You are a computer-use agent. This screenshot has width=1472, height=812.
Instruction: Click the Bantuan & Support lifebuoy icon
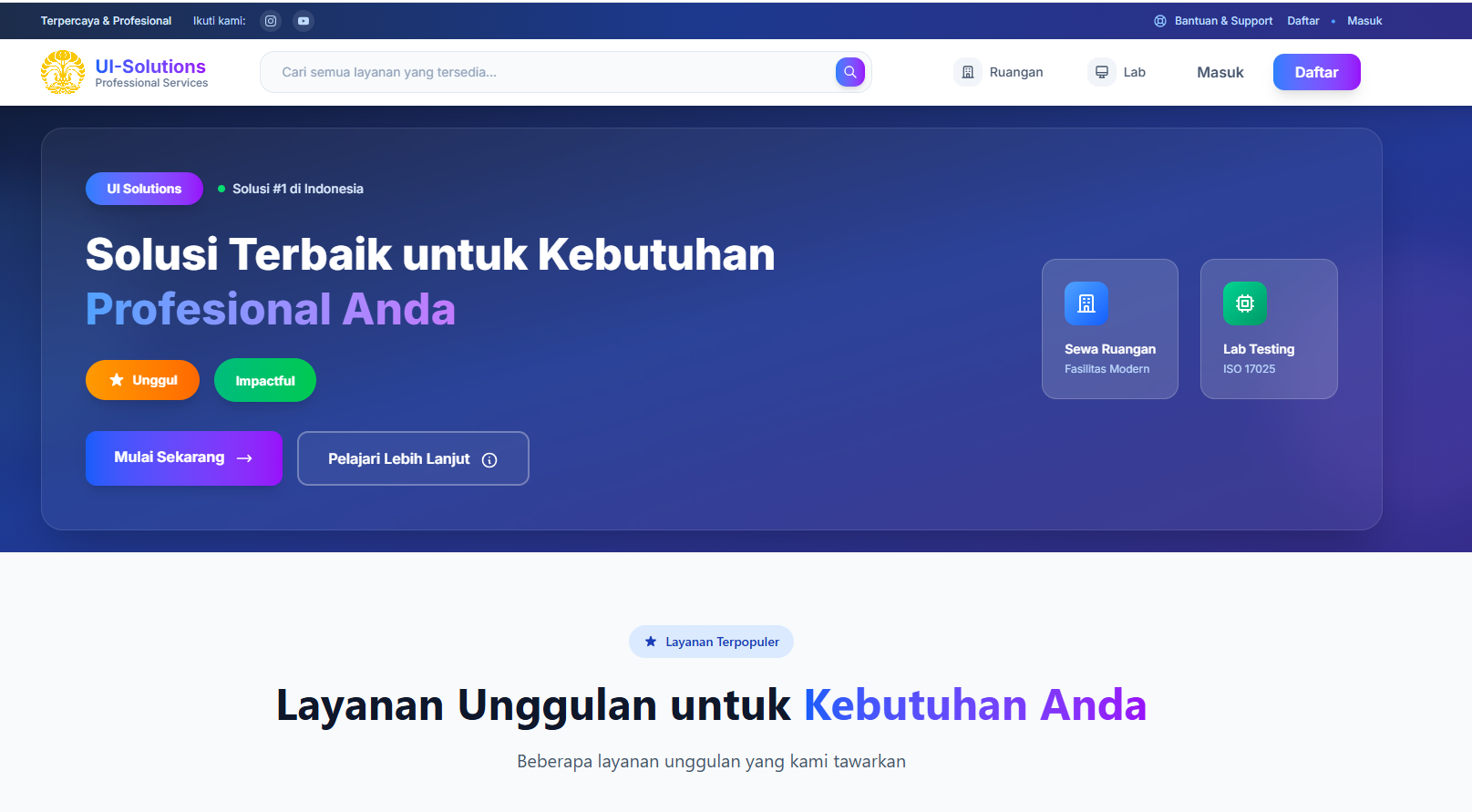point(1160,21)
